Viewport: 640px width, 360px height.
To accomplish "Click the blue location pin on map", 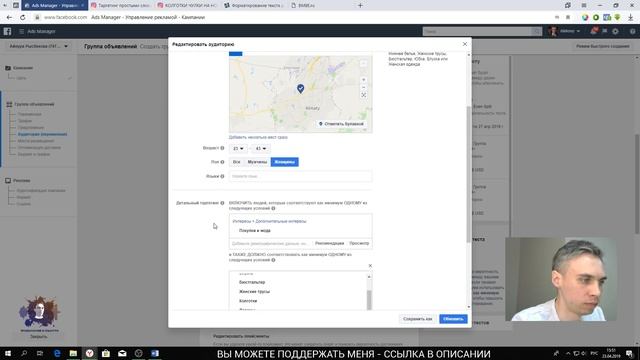I will point(300,88).
